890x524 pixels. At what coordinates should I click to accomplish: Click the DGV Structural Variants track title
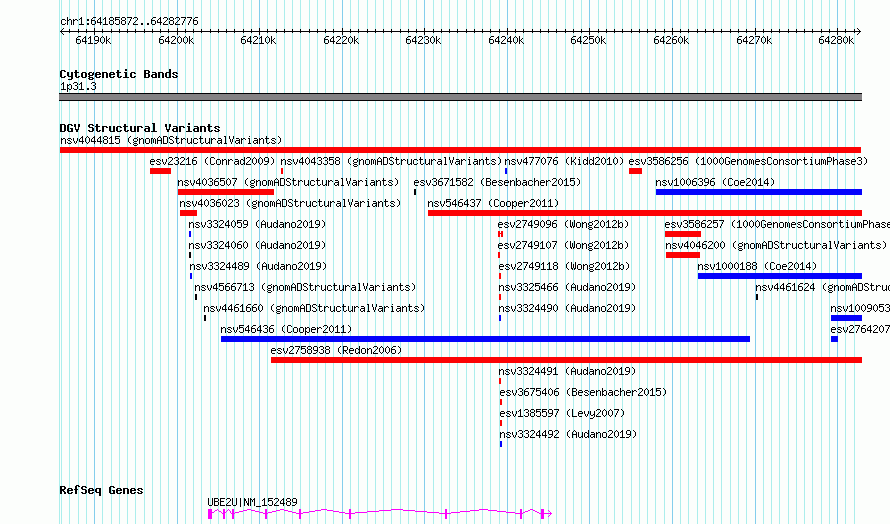tap(140, 128)
